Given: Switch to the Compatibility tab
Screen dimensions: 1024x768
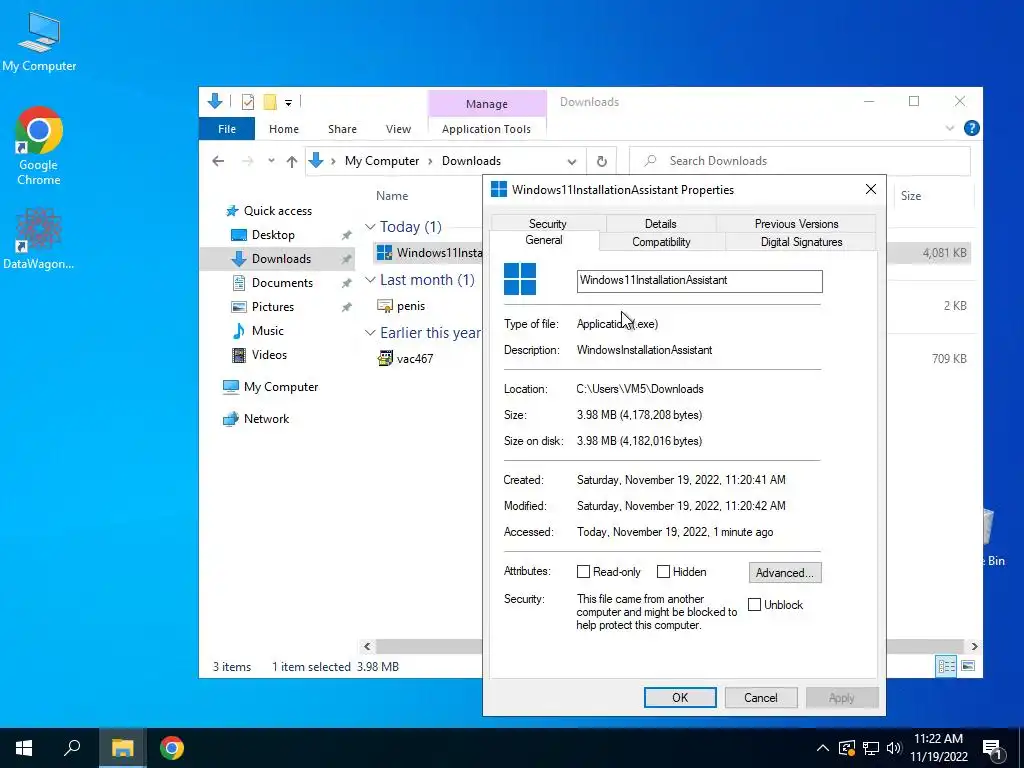Looking at the screenshot, I should [661, 242].
